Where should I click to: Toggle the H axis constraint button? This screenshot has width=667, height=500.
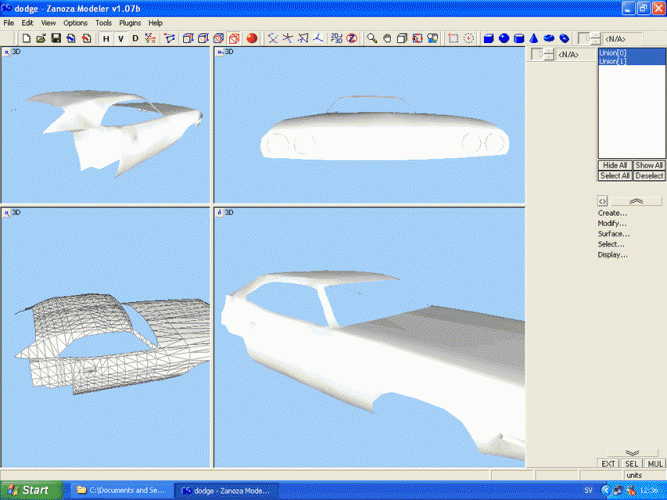coord(106,39)
